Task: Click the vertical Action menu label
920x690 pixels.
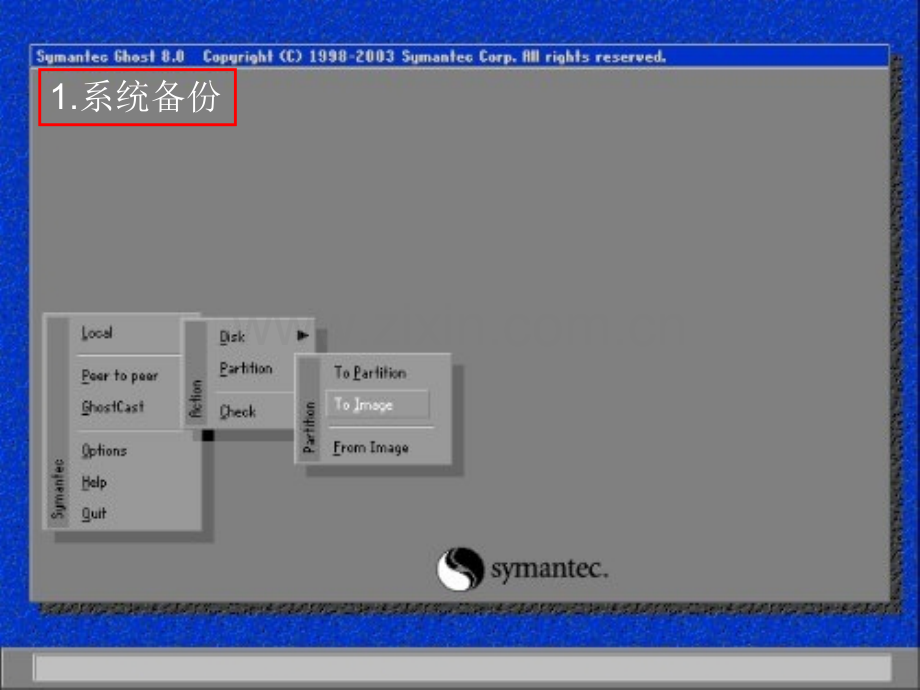Action: 195,399
